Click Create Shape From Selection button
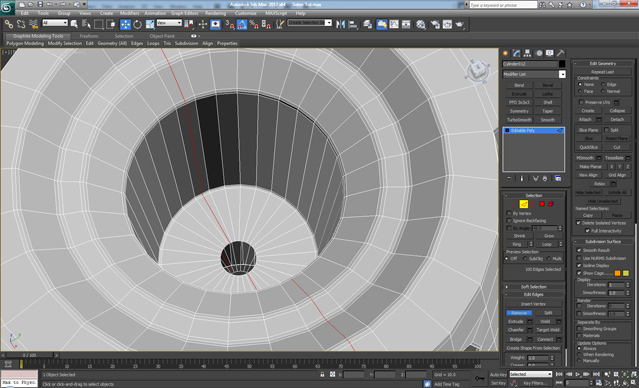 pos(533,348)
